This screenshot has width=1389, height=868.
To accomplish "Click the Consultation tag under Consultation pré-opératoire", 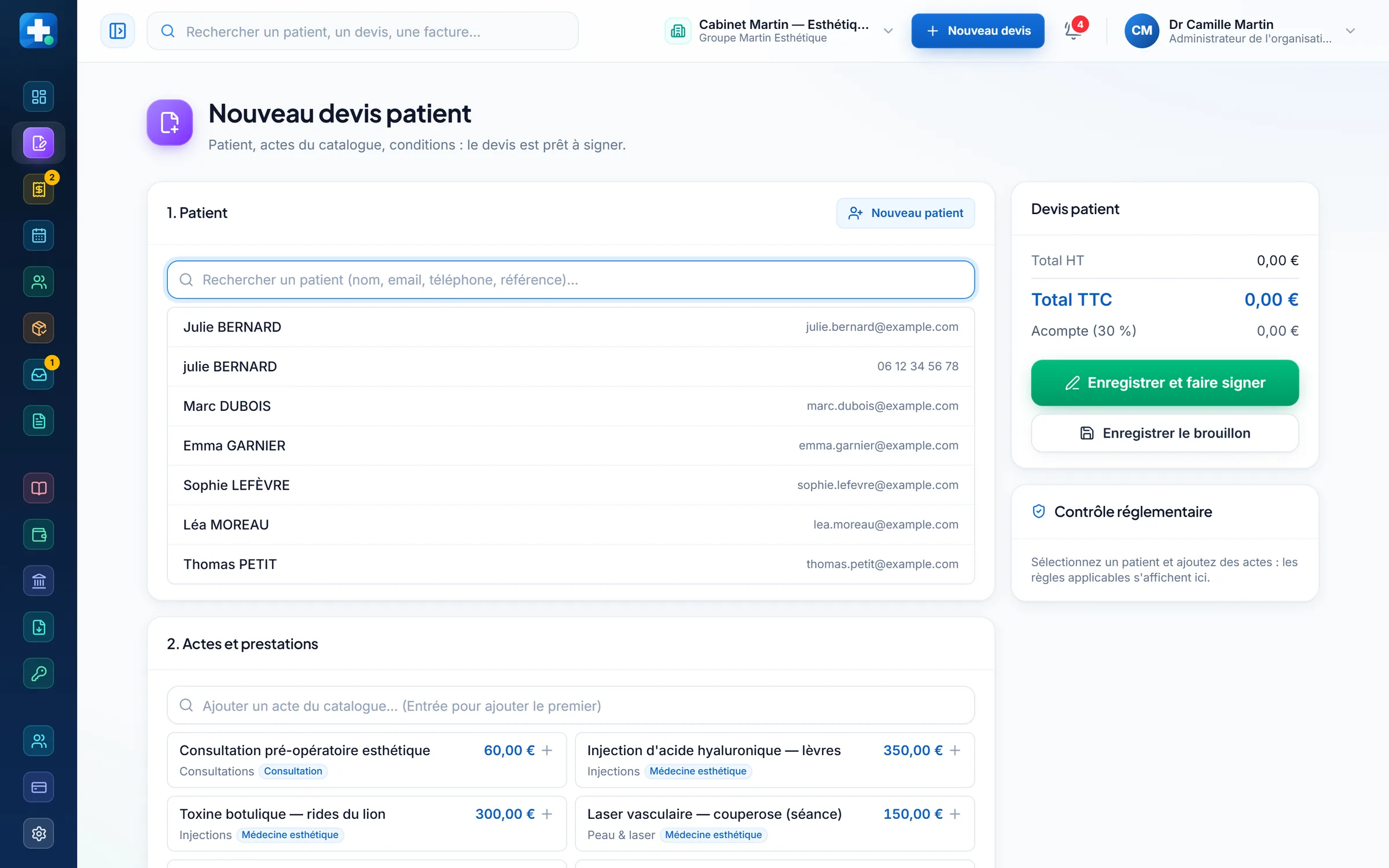I will [293, 771].
